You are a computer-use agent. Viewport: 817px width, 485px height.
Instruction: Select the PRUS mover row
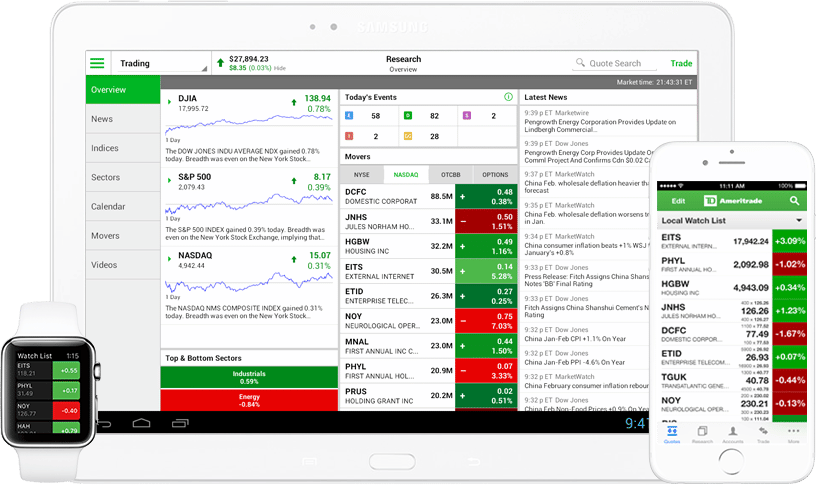[x=428, y=395]
